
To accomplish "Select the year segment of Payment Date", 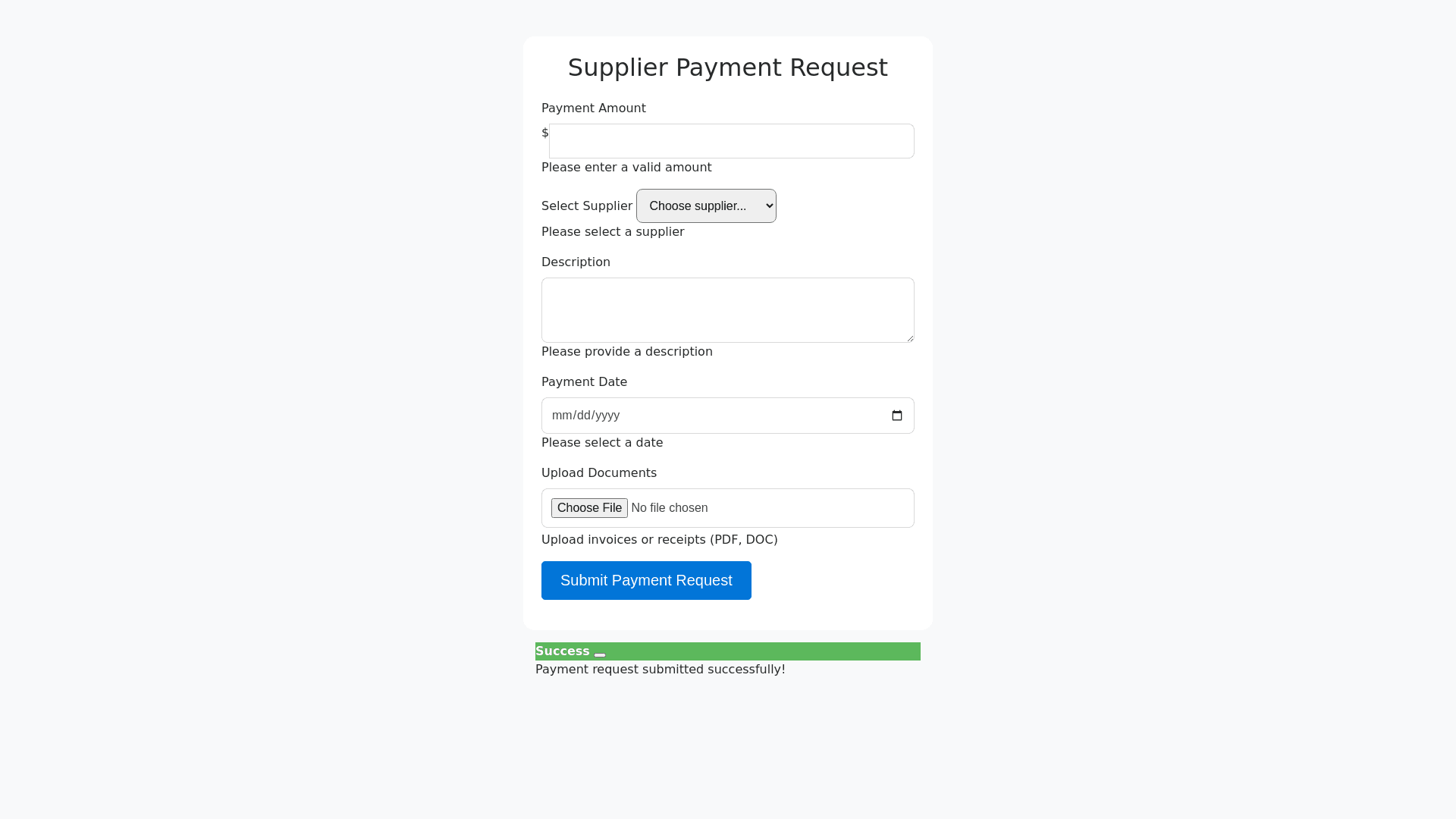I will pyautogui.click(x=608, y=416).
